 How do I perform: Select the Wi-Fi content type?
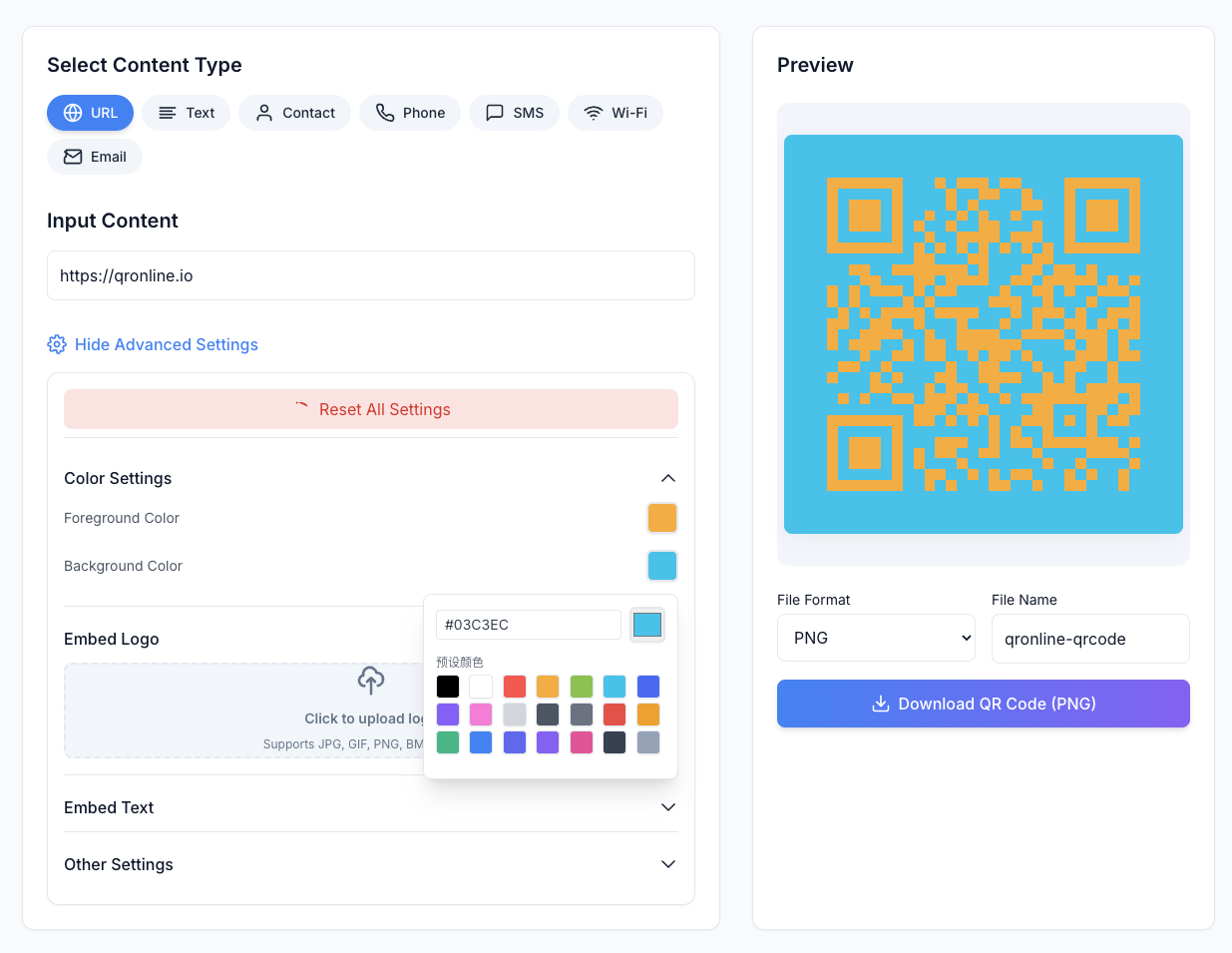click(616, 113)
